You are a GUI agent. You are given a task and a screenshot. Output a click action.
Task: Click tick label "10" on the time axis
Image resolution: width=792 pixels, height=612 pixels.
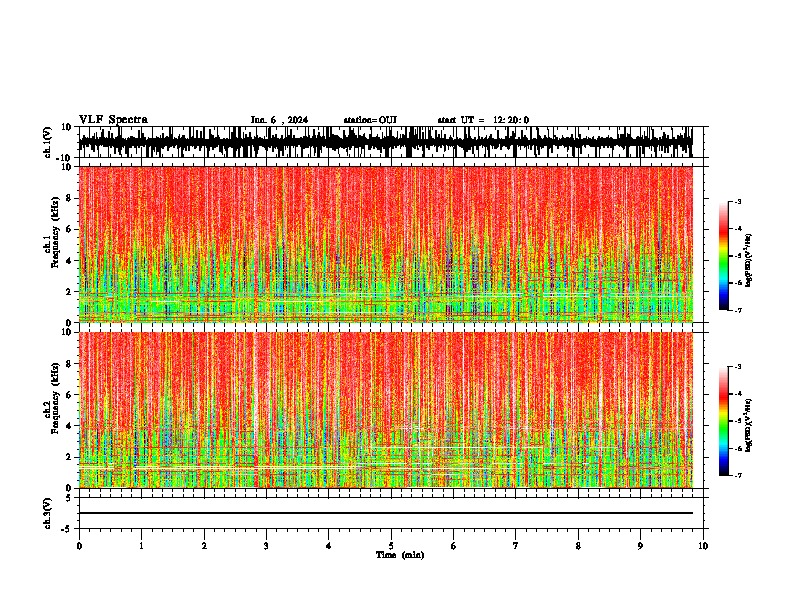[x=703, y=546]
